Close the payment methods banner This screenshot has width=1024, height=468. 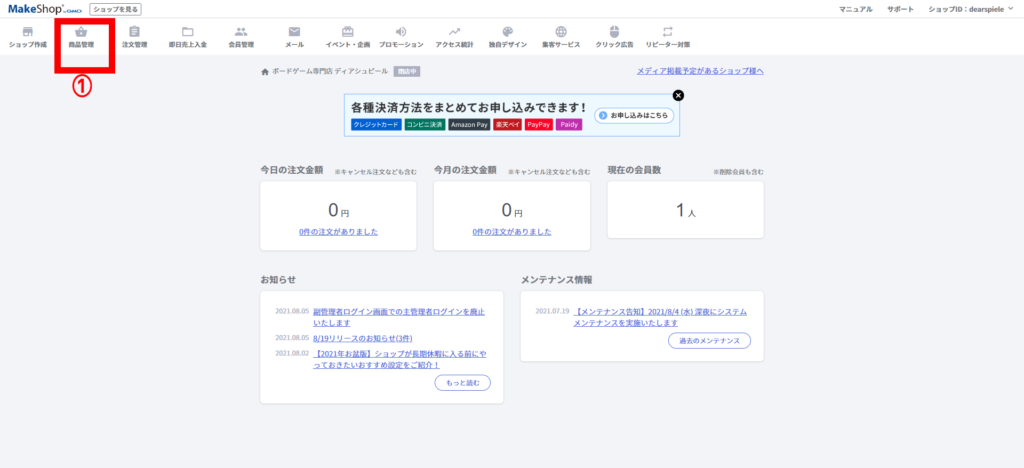[x=679, y=95]
